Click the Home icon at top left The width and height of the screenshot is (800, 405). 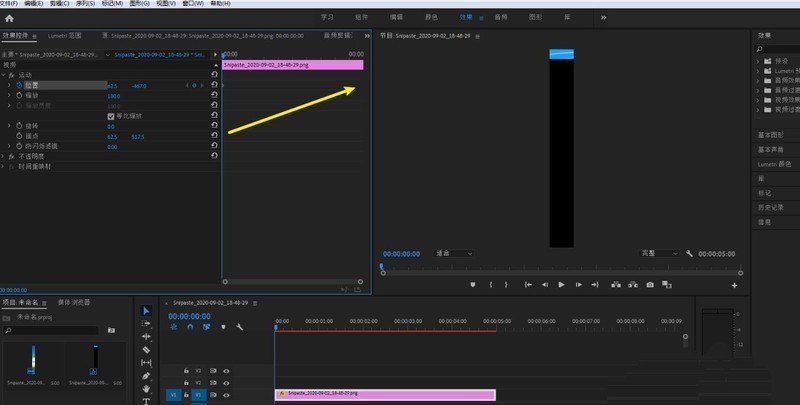(x=10, y=17)
